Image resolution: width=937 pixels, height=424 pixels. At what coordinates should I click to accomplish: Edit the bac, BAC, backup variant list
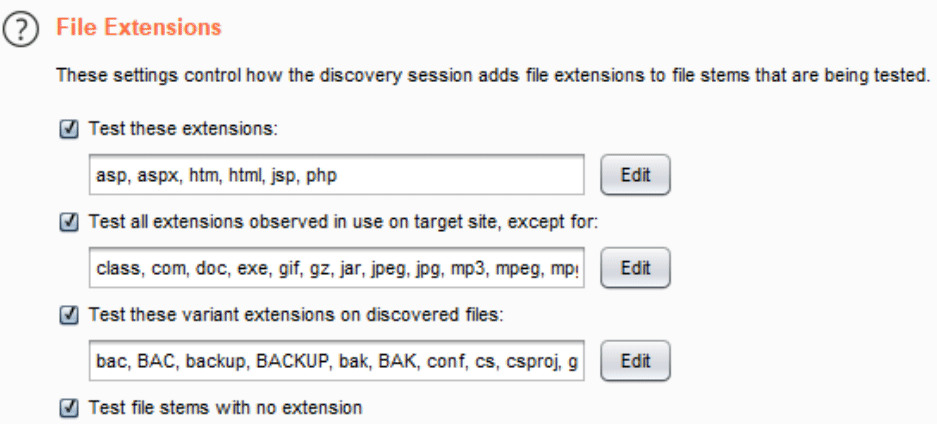(x=635, y=361)
